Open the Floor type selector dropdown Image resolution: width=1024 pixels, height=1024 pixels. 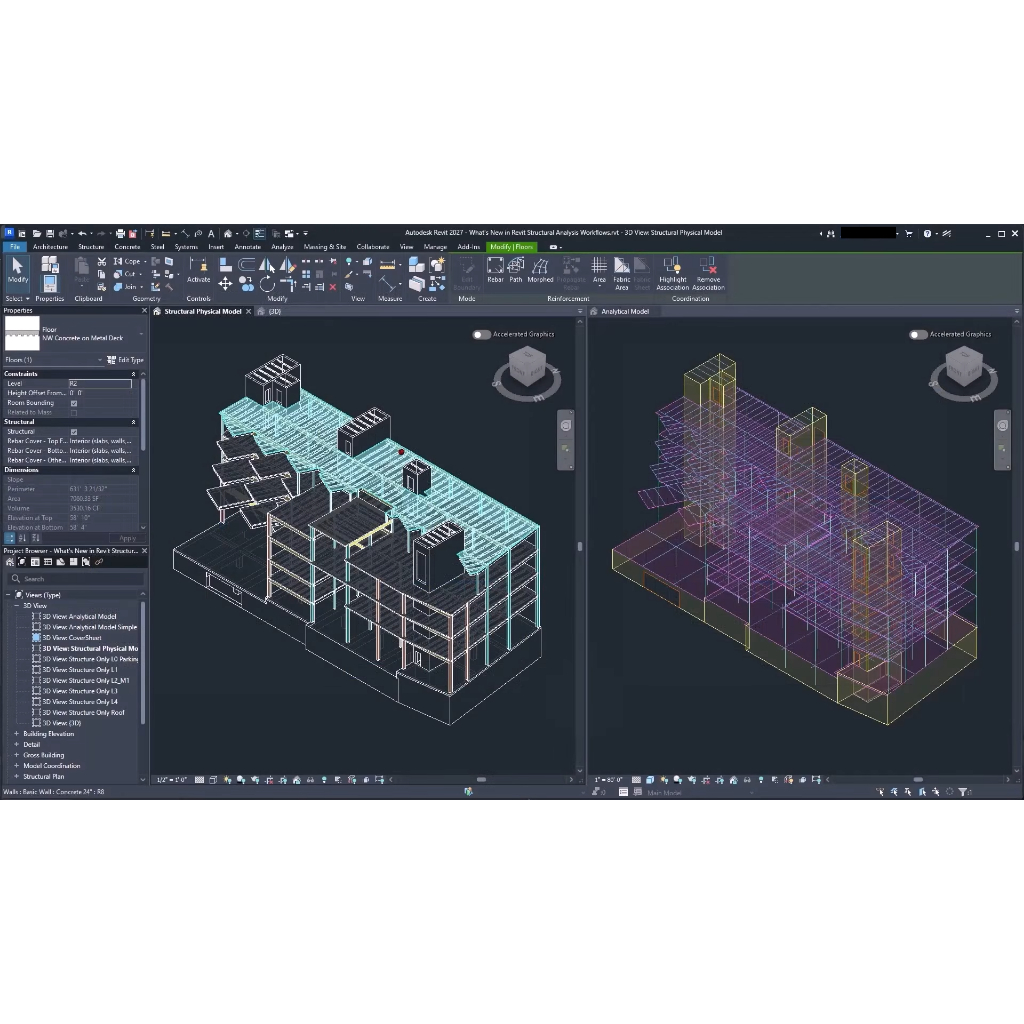coord(142,334)
